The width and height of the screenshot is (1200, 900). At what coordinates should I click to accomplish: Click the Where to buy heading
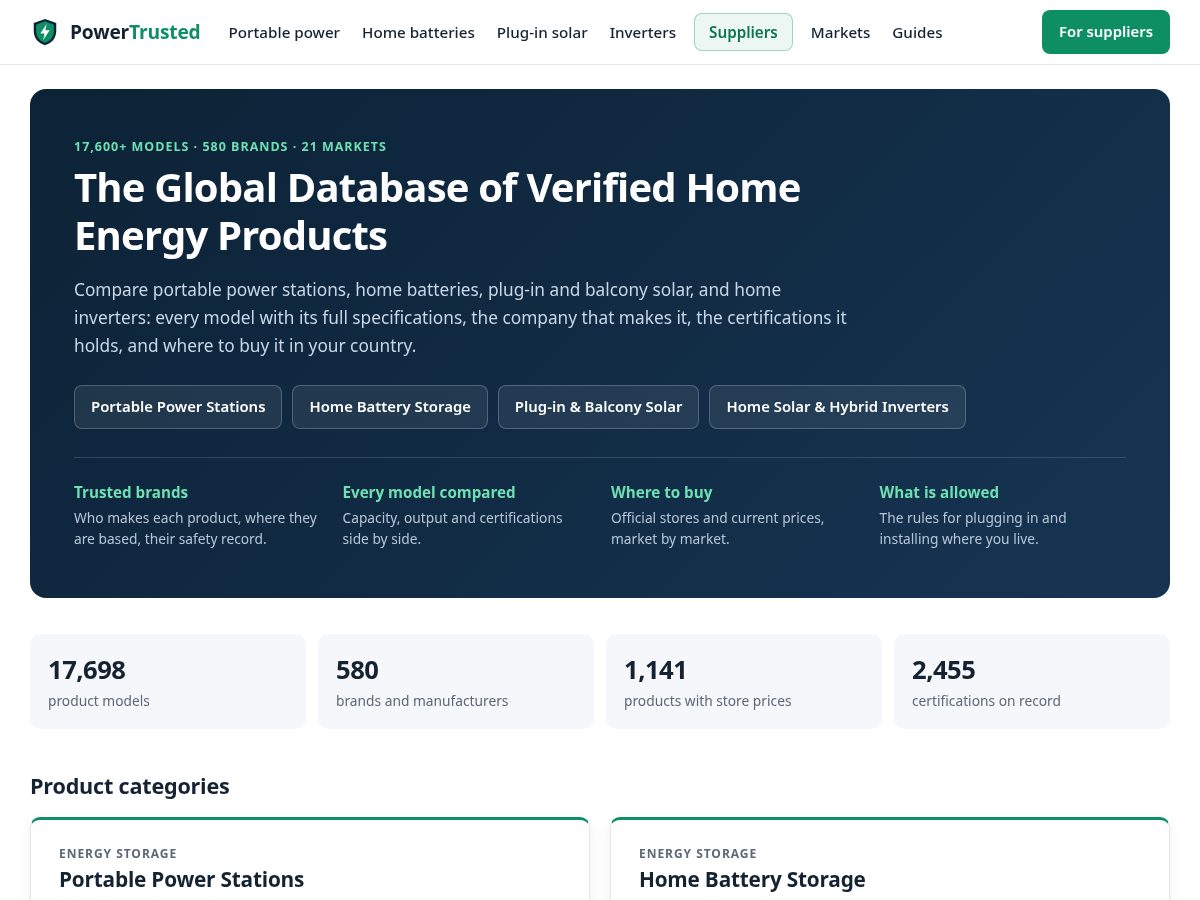coord(661,492)
